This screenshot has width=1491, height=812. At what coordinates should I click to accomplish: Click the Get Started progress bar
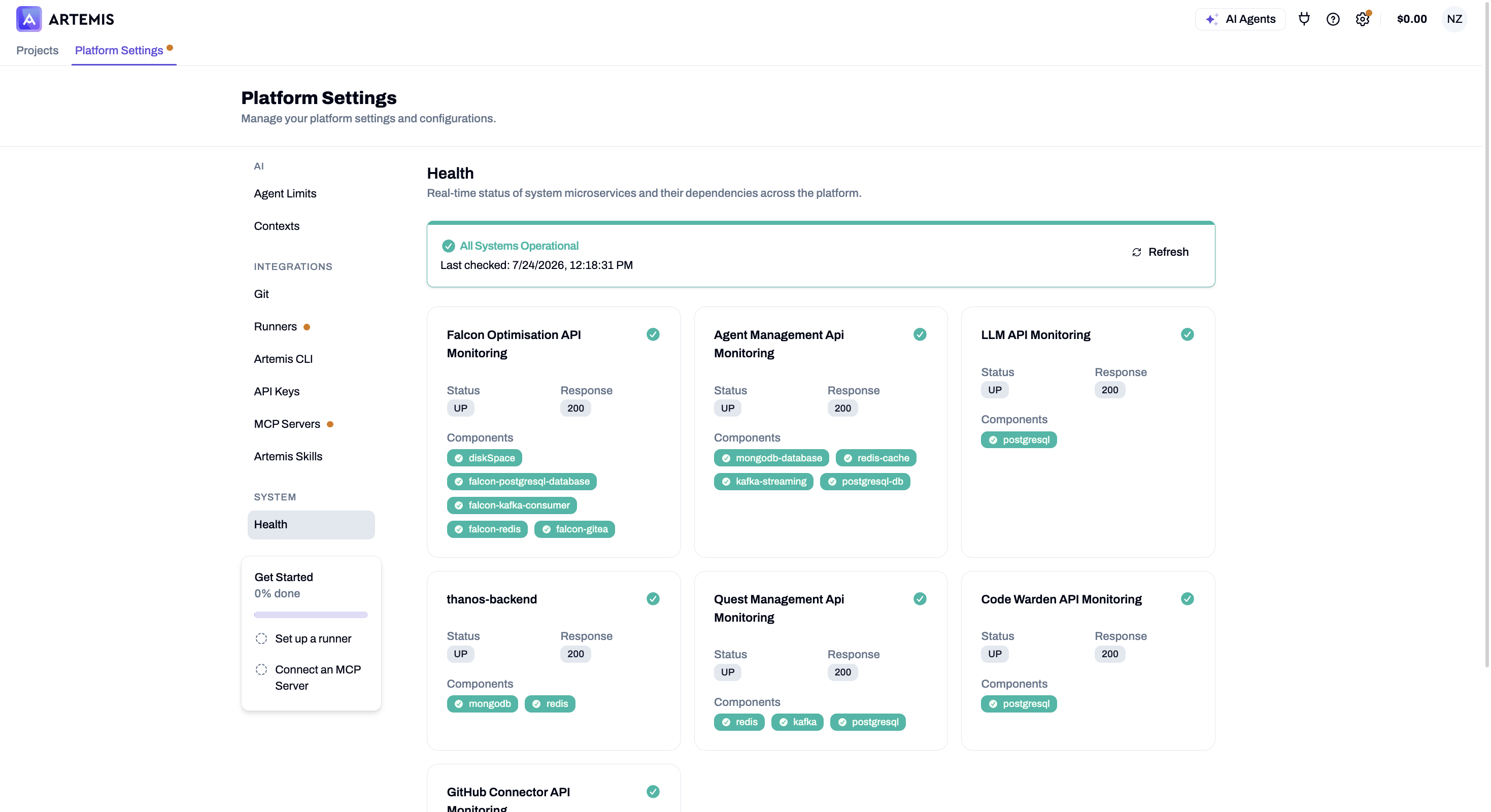(x=311, y=615)
